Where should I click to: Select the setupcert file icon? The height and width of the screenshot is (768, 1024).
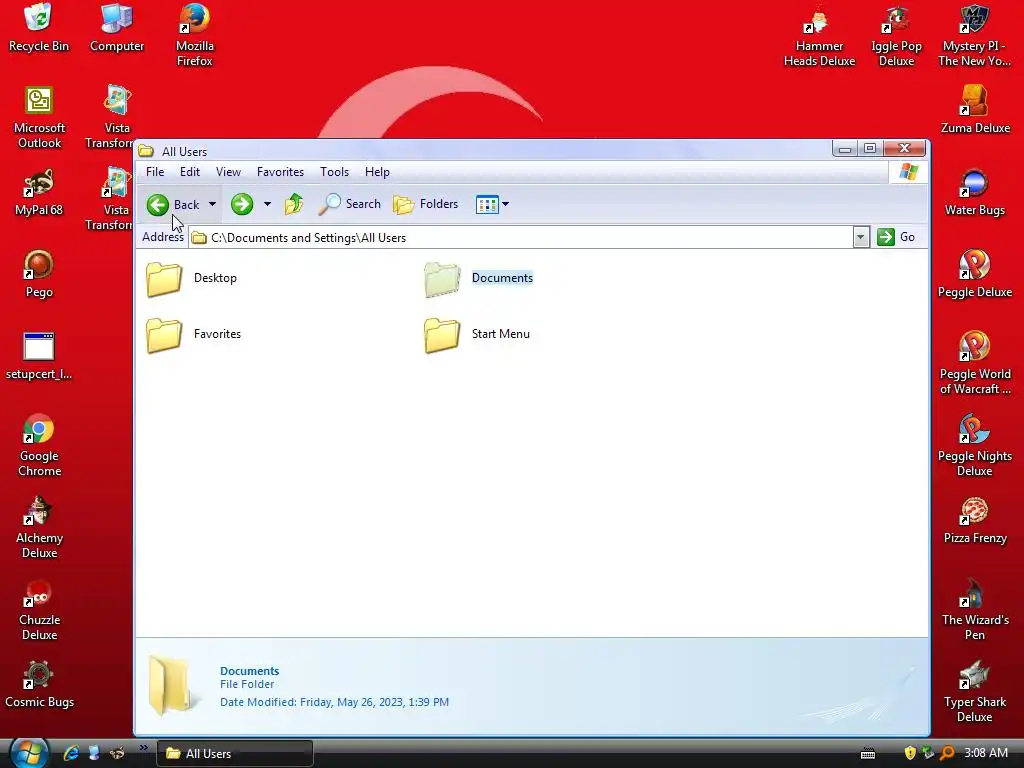(39, 357)
